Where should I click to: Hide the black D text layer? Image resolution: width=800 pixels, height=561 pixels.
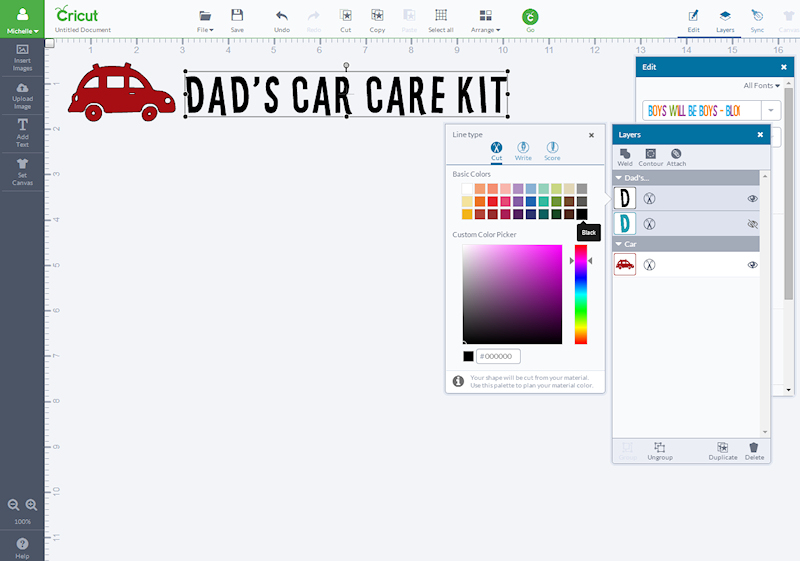(753, 198)
